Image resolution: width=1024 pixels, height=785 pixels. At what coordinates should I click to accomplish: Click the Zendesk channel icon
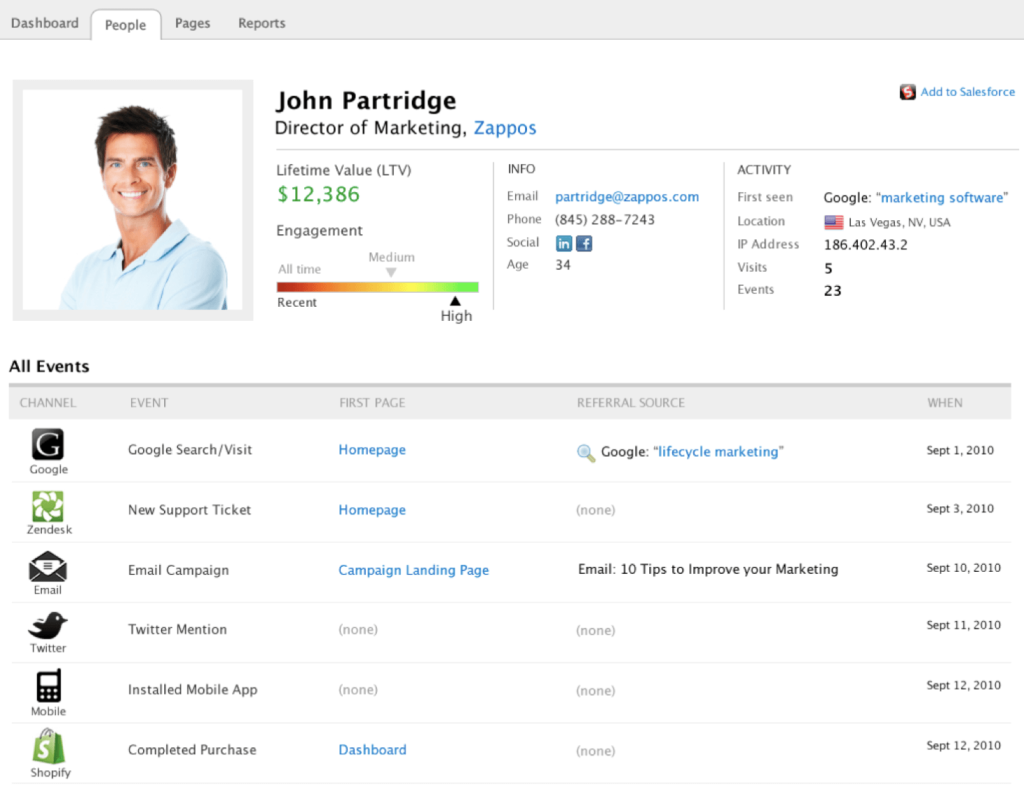(x=47, y=506)
